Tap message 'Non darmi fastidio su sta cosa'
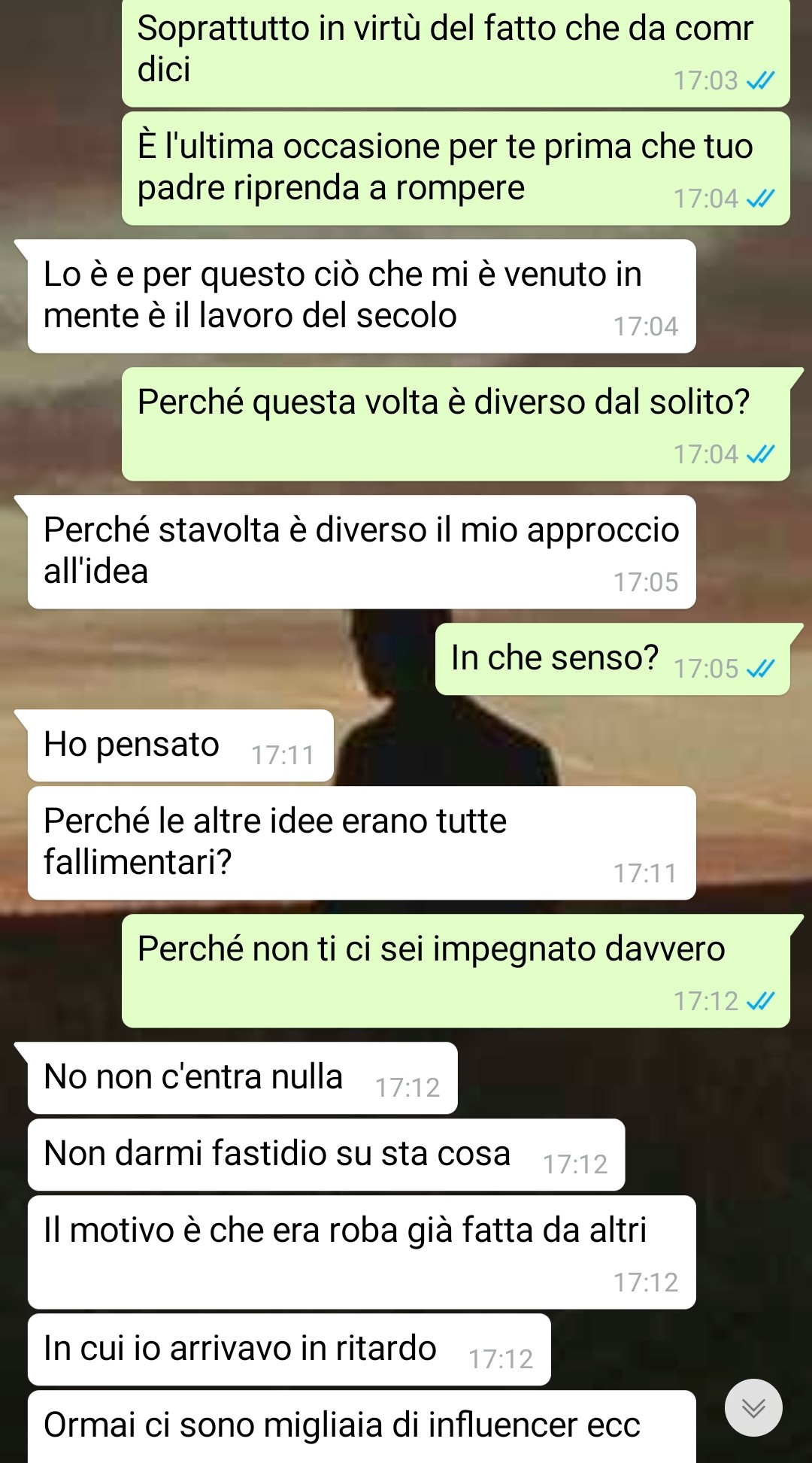The image size is (812, 1463). coord(326,1155)
